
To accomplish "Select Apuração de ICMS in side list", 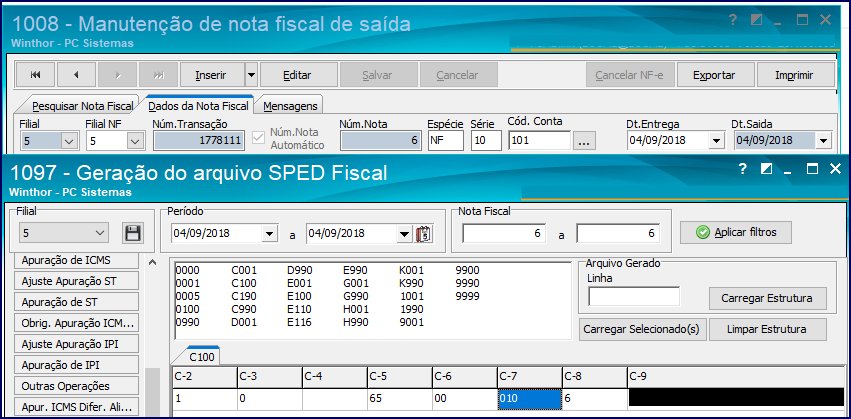I will tap(77, 260).
